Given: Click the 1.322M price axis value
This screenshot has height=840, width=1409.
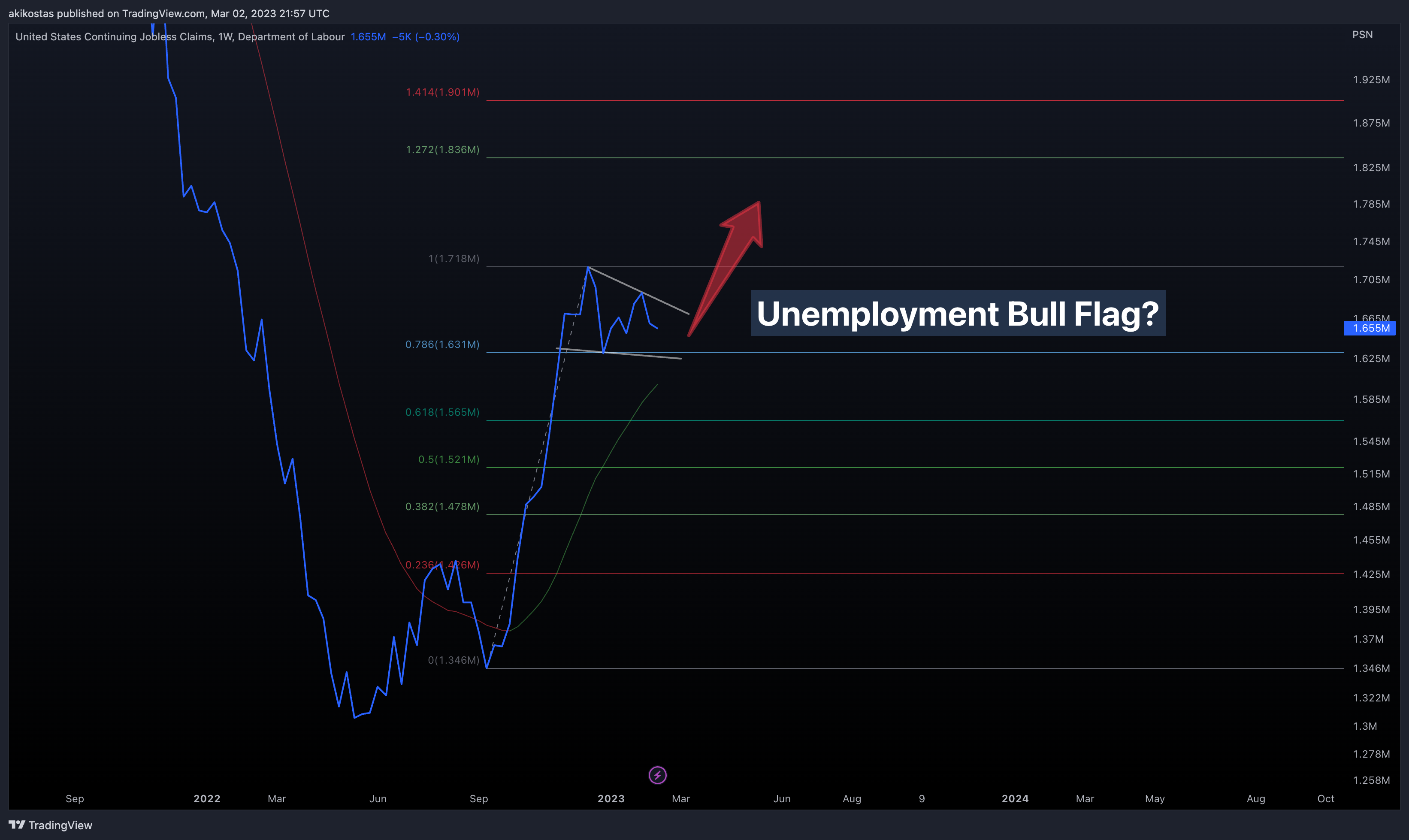Looking at the screenshot, I should [x=1371, y=698].
